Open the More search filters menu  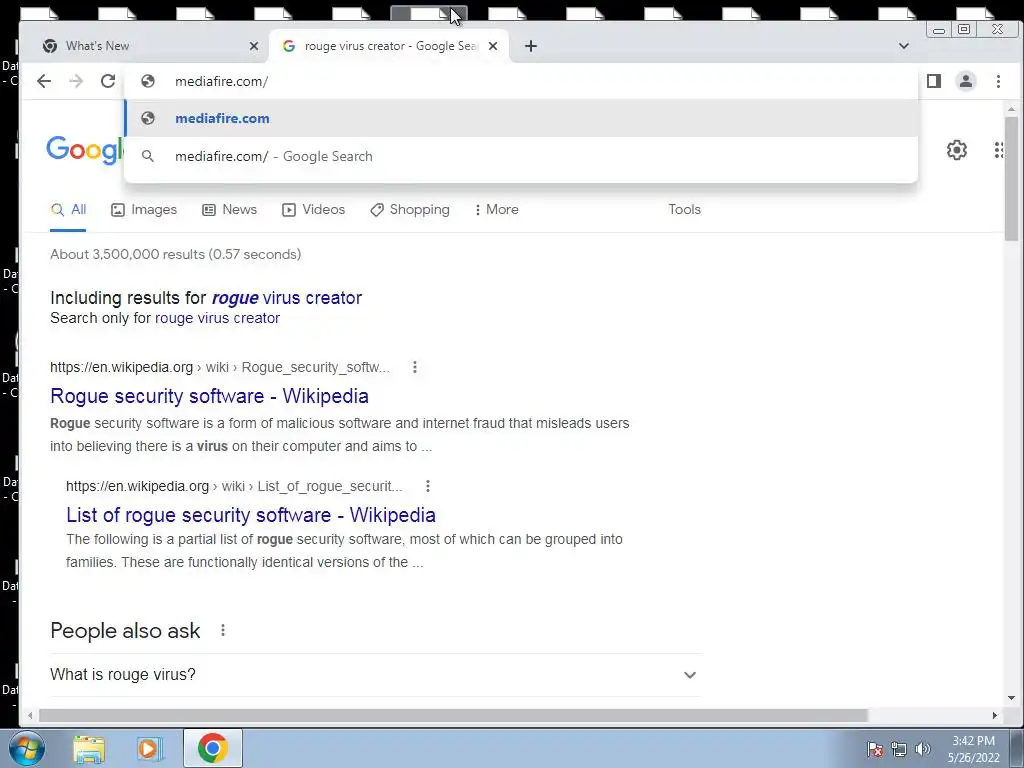pyautogui.click(x=496, y=210)
